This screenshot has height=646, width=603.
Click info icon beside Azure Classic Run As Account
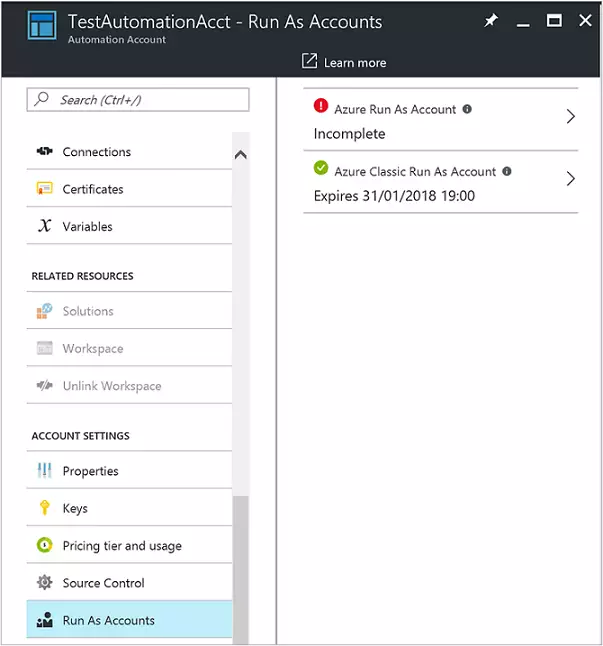click(x=507, y=172)
